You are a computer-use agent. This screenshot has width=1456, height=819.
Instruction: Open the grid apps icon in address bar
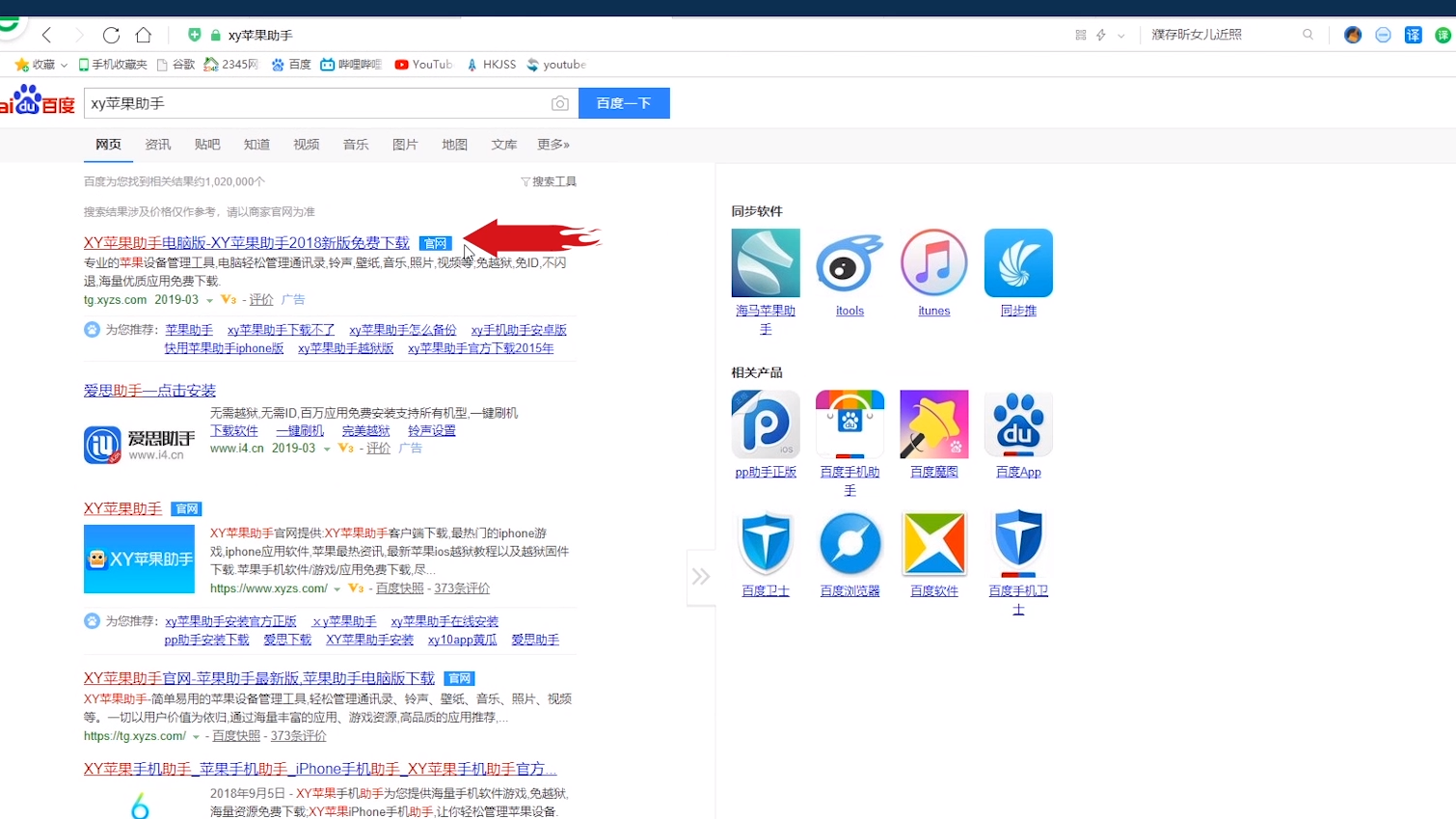coord(1080,35)
